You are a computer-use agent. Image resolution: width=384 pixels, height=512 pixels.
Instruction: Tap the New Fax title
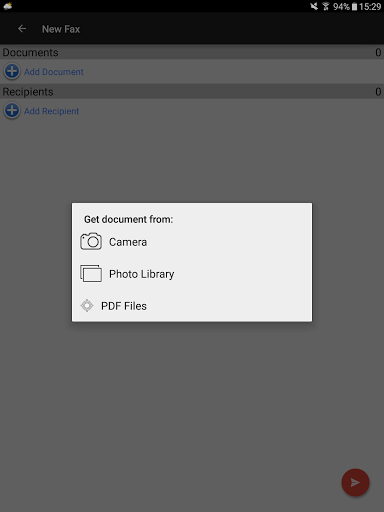[x=61, y=29]
